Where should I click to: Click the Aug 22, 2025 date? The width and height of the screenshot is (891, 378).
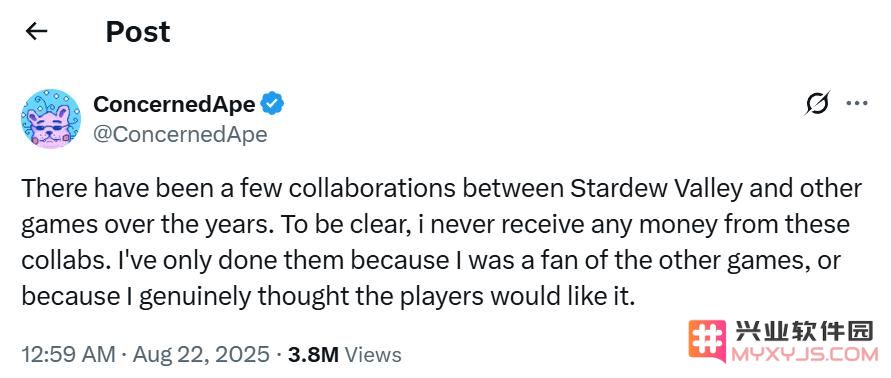click(x=201, y=355)
